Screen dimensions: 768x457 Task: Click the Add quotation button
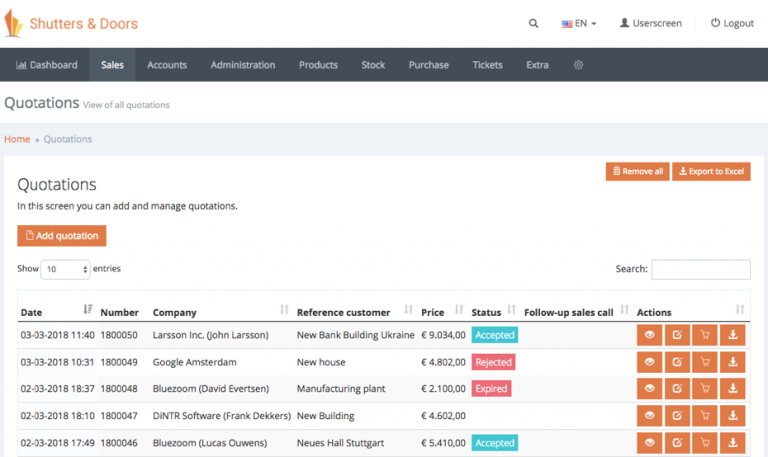[62, 236]
